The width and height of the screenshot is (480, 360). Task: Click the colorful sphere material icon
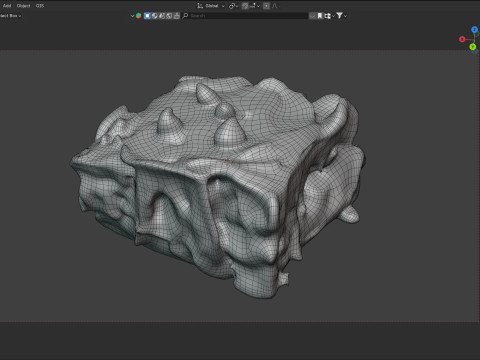139,16
